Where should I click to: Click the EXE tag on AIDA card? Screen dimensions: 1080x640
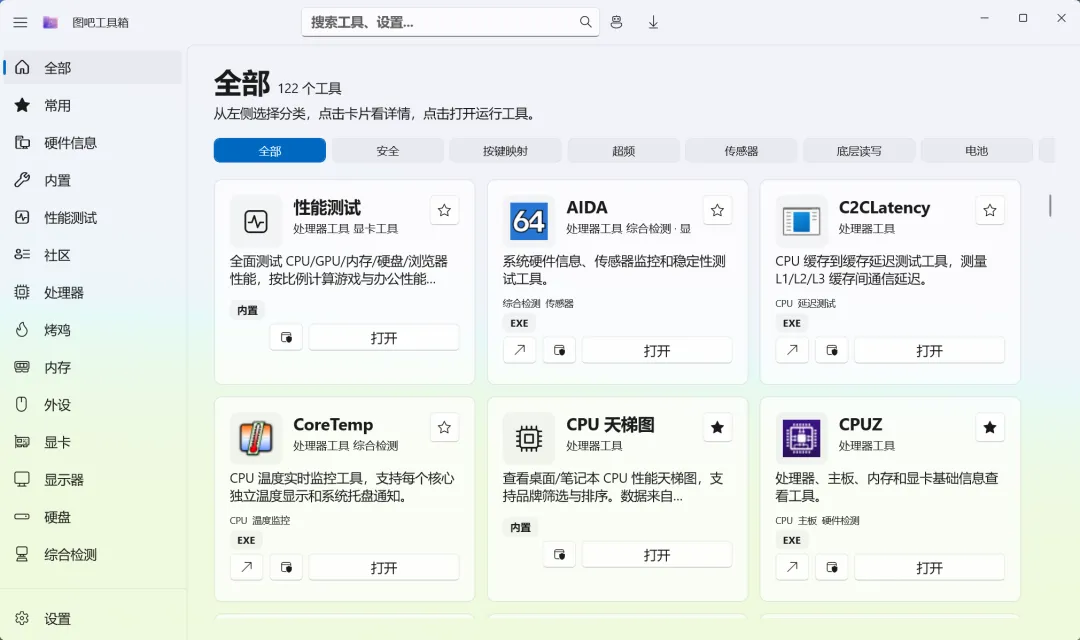pyautogui.click(x=519, y=323)
